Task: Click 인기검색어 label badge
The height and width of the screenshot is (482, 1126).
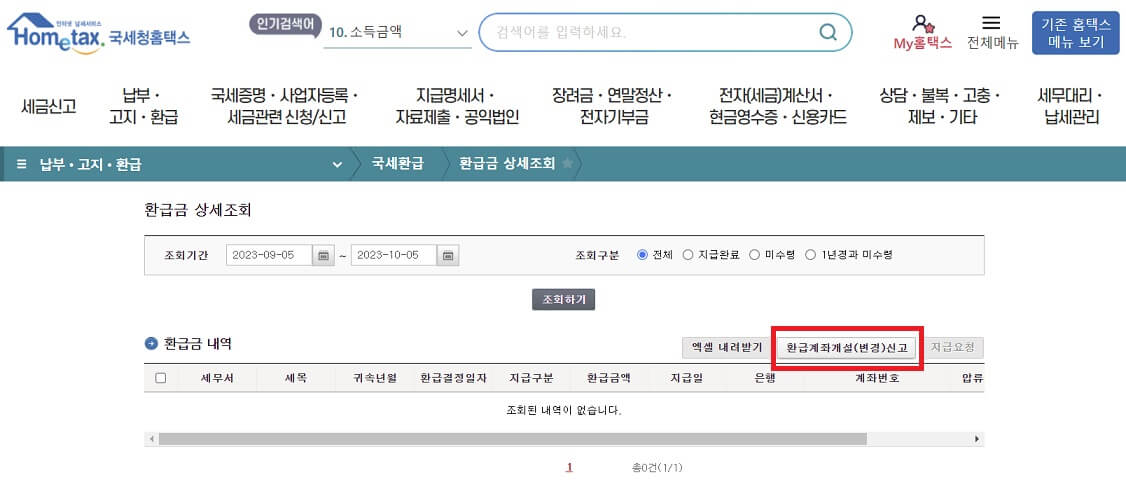Action: (x=286, y=25)
